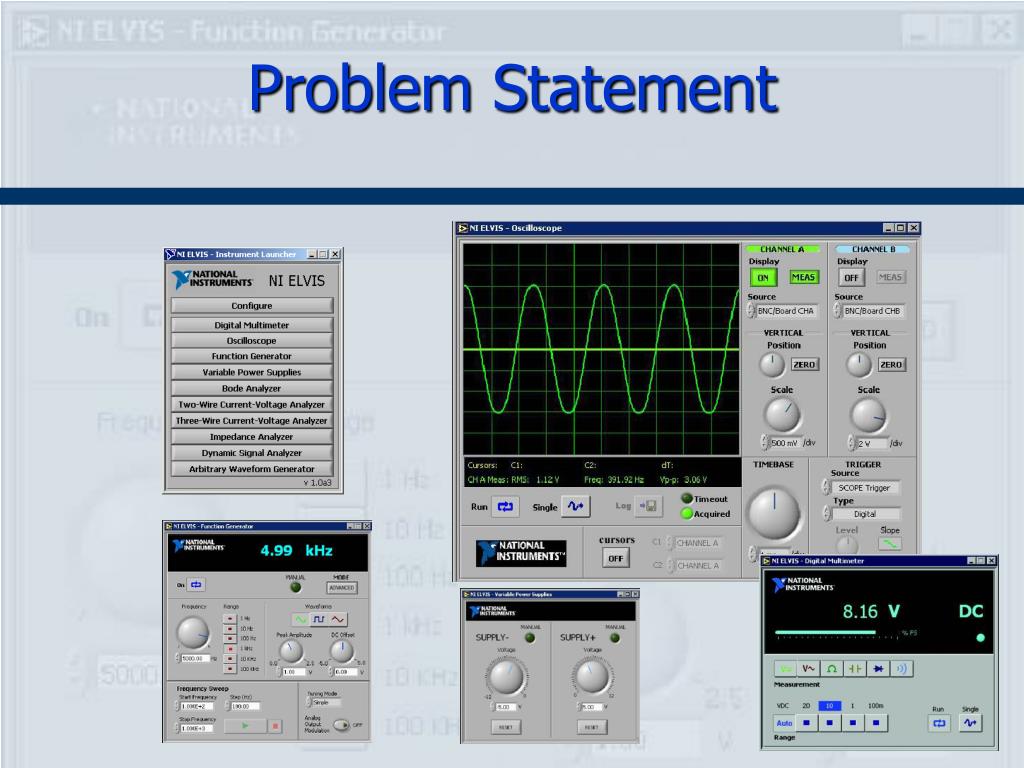This screenshot has width=1024, height=768.
Task: Select the 100m VDC range in Multimeter
Action: (876, 723)
